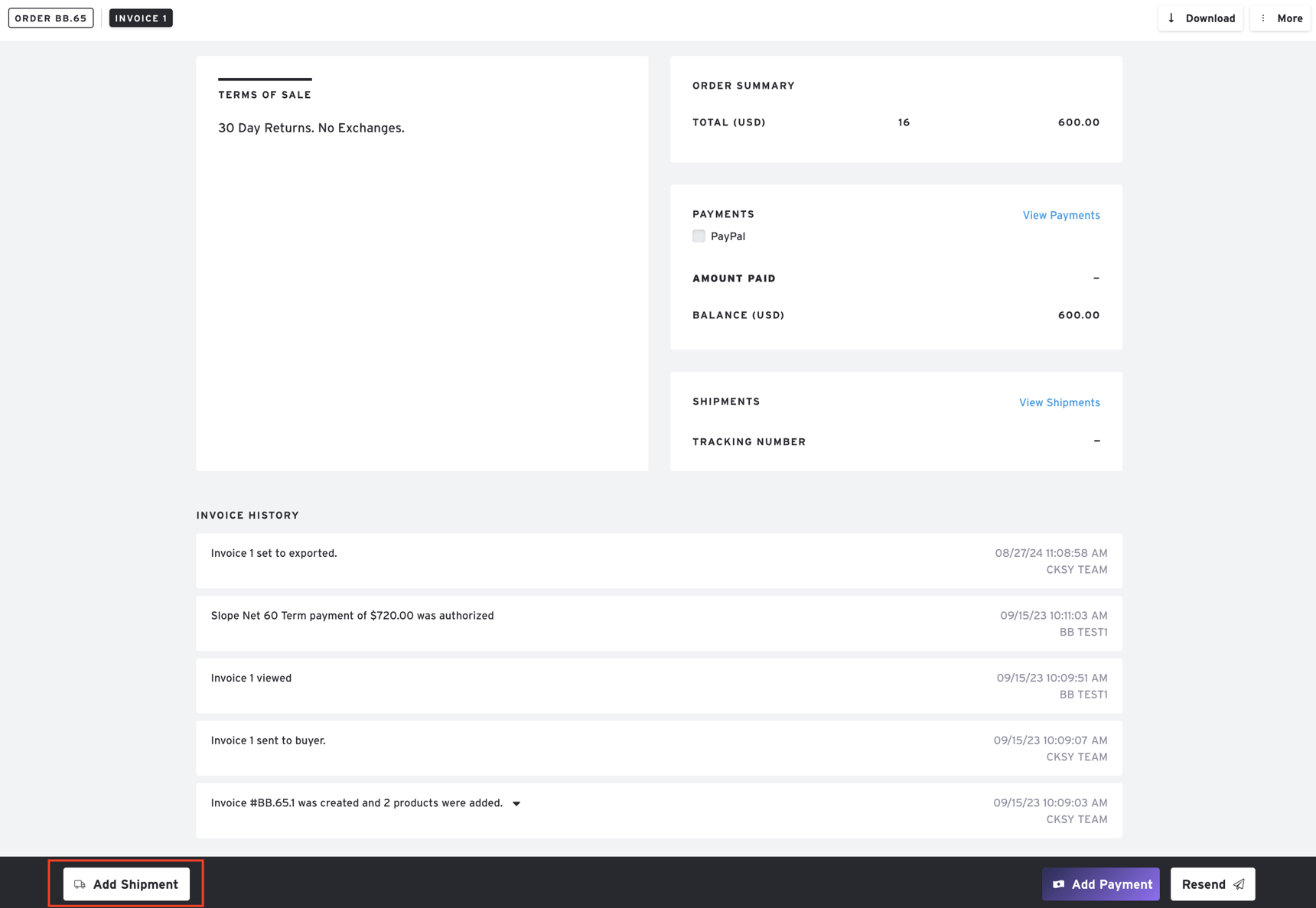Open the View Payments link
Viewport: 1316px width, 908px height.
1061,215
